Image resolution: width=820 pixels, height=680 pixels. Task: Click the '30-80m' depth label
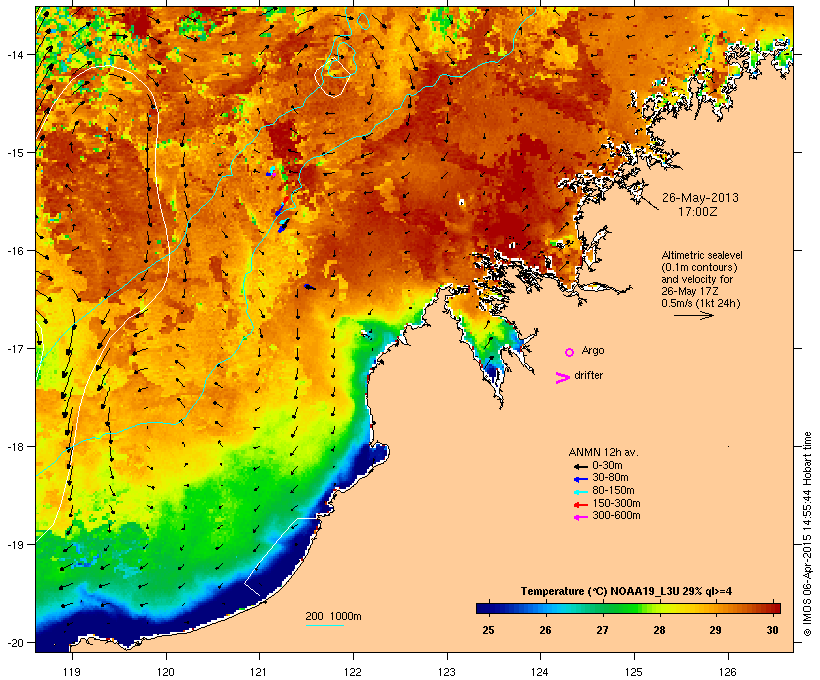610,478
